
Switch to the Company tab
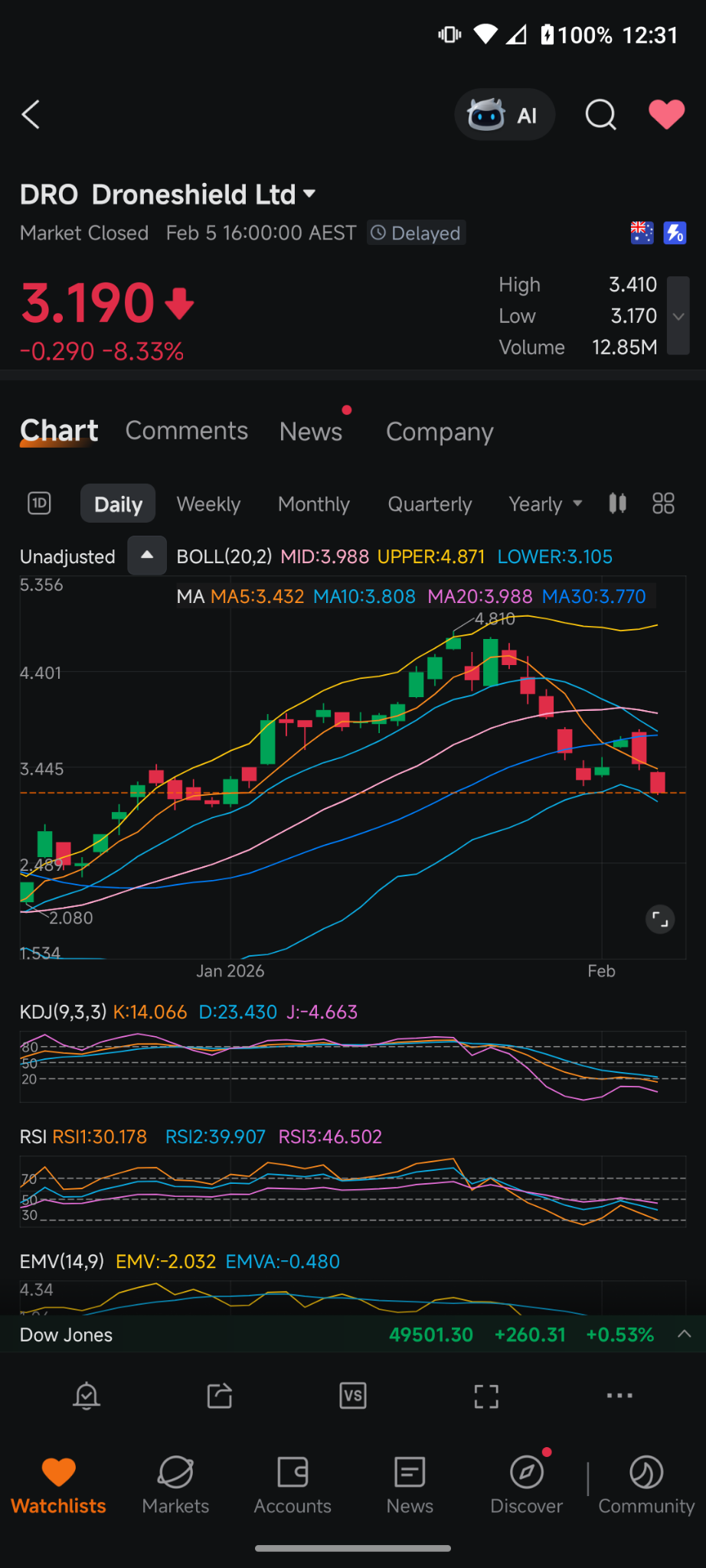click(x=440, y=432)
